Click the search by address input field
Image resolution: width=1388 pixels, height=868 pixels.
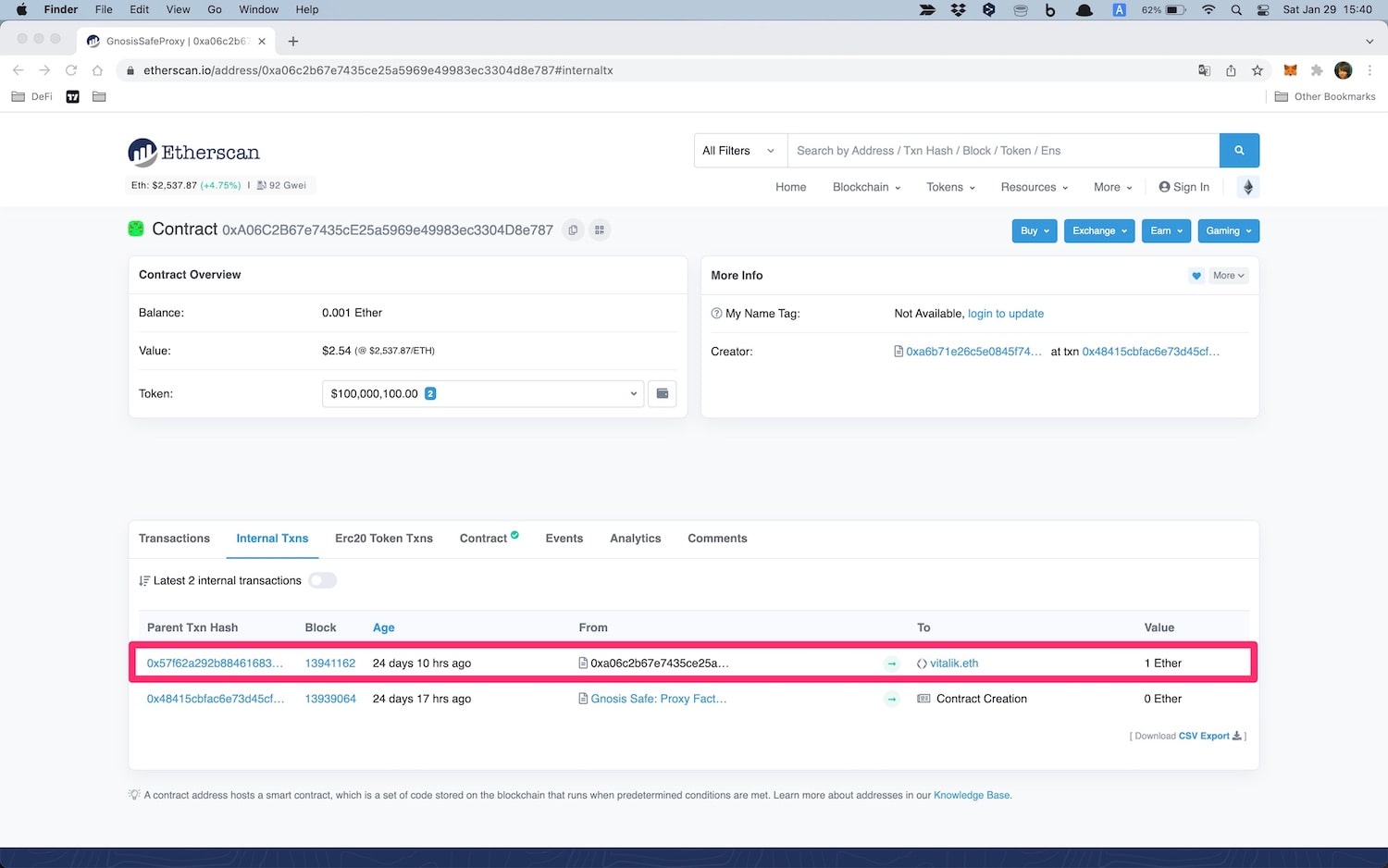coord(1003,151)
